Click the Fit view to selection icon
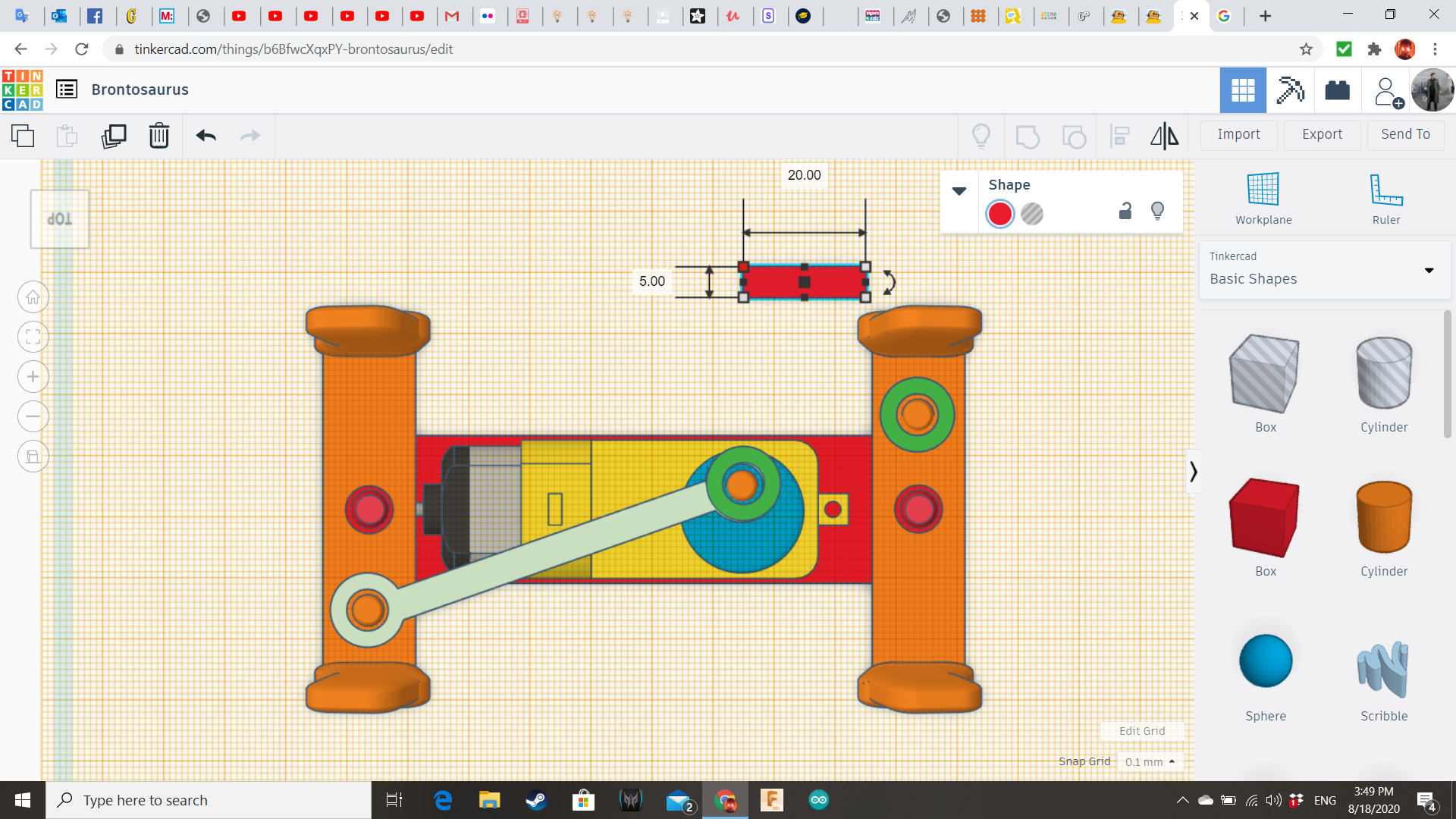This screenshot has width=1456, height=819. pos(33,337)
